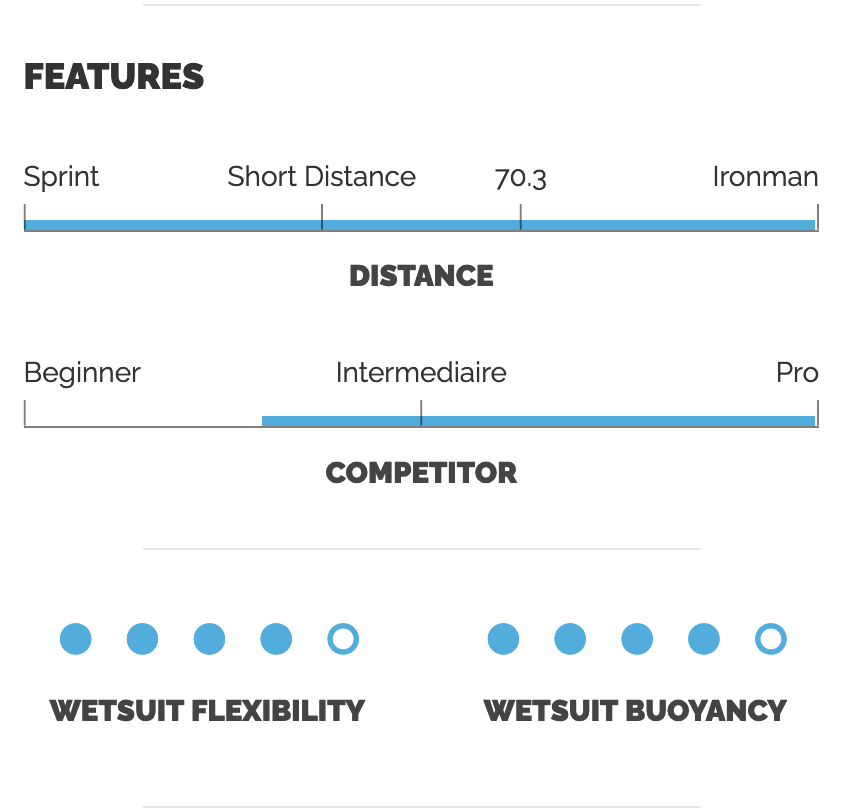Click the Features section heading

coord(114,77)
